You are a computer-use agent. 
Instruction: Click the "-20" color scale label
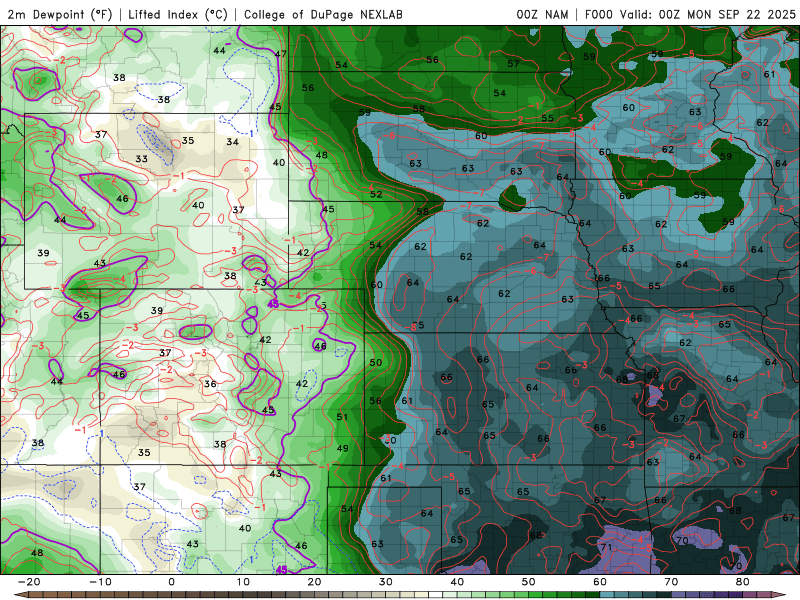[x=29, y=582]
